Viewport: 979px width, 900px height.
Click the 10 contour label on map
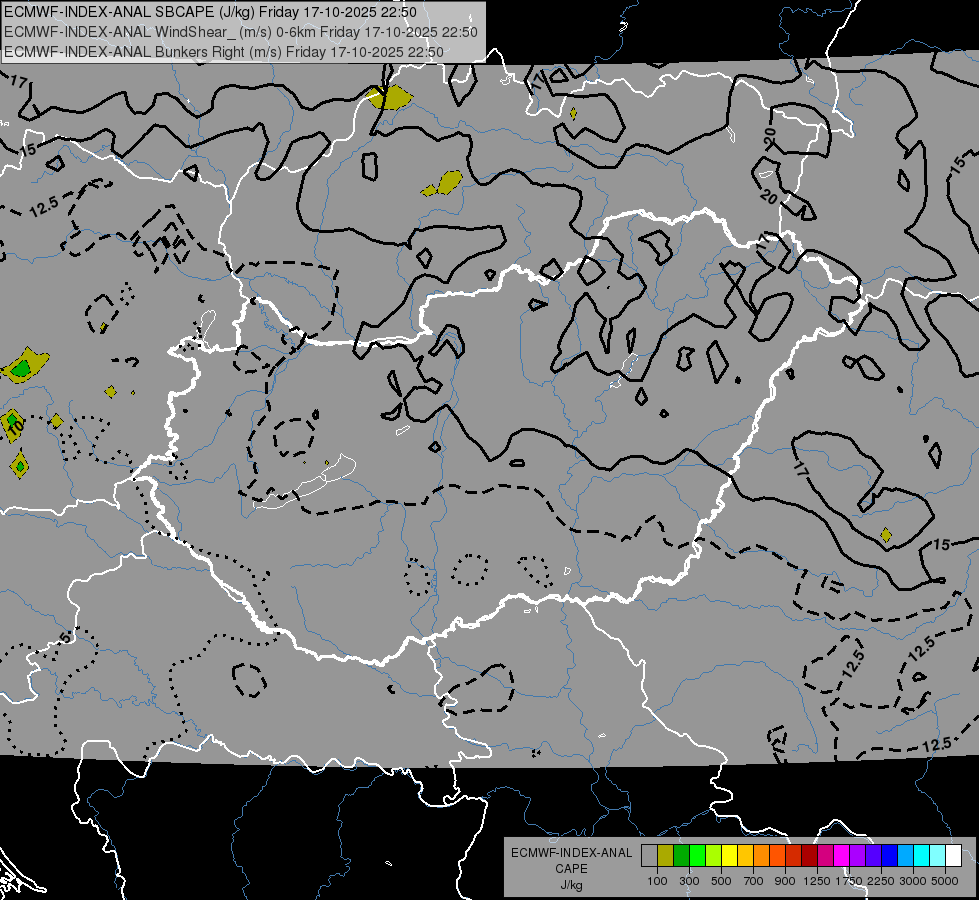16,427
